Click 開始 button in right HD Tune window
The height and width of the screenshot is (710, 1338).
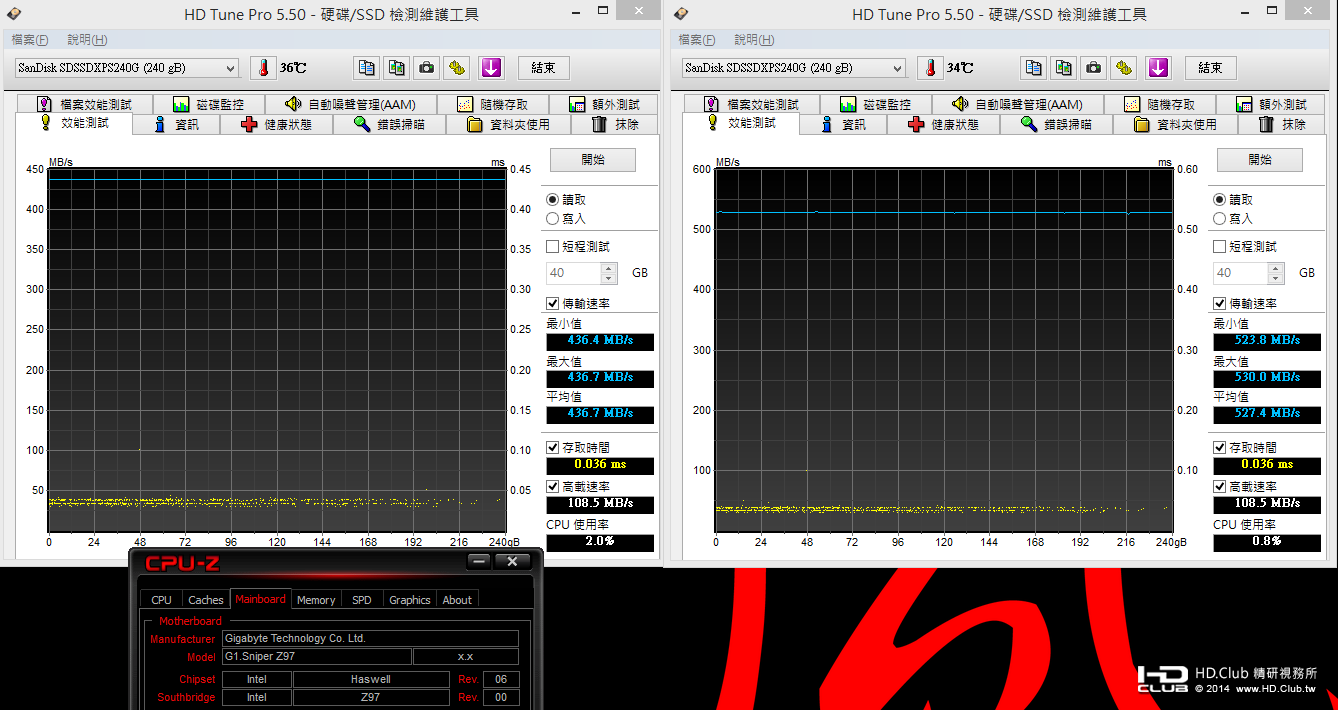tap(1260, 160)
